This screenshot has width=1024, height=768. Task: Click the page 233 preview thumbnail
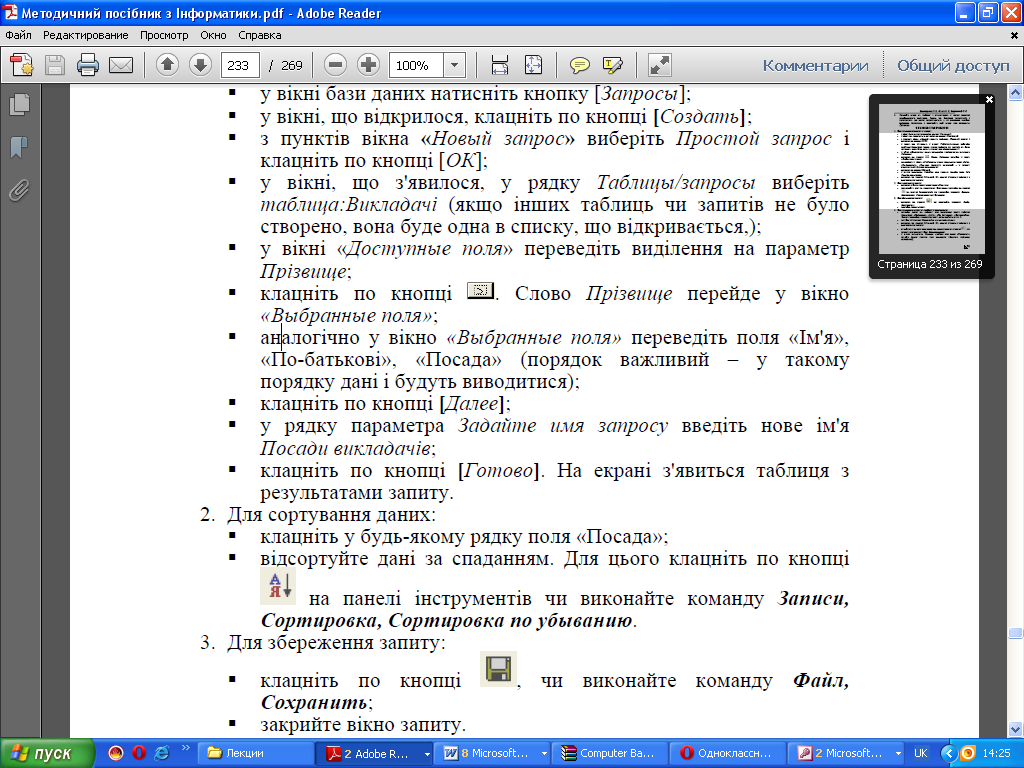931,178
